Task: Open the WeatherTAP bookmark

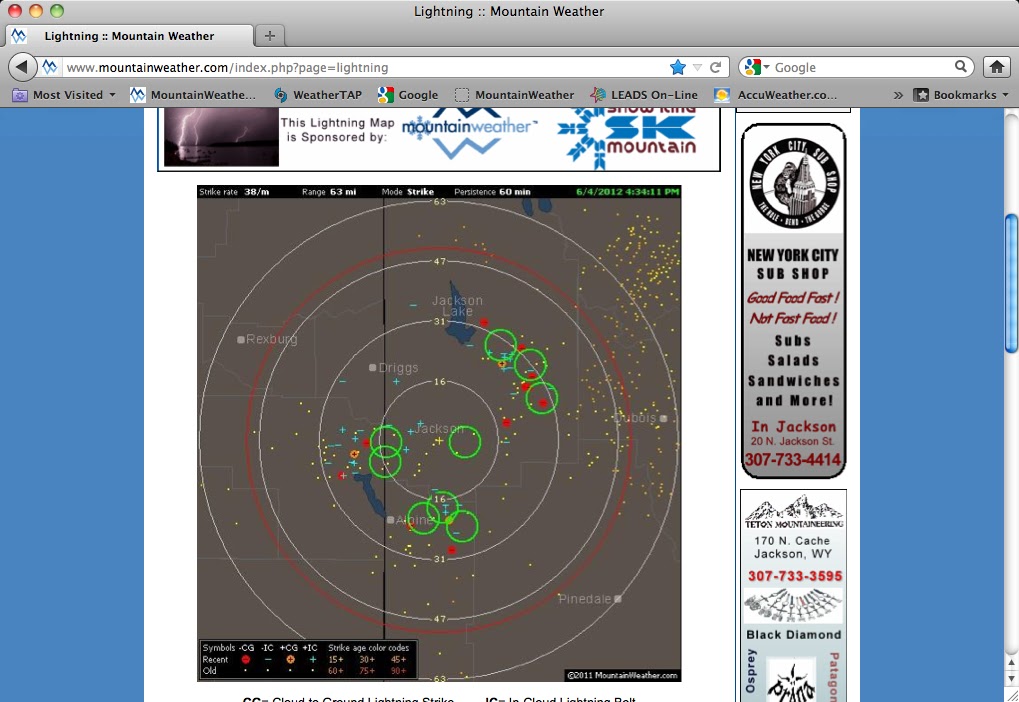Action: coord(318,95)
